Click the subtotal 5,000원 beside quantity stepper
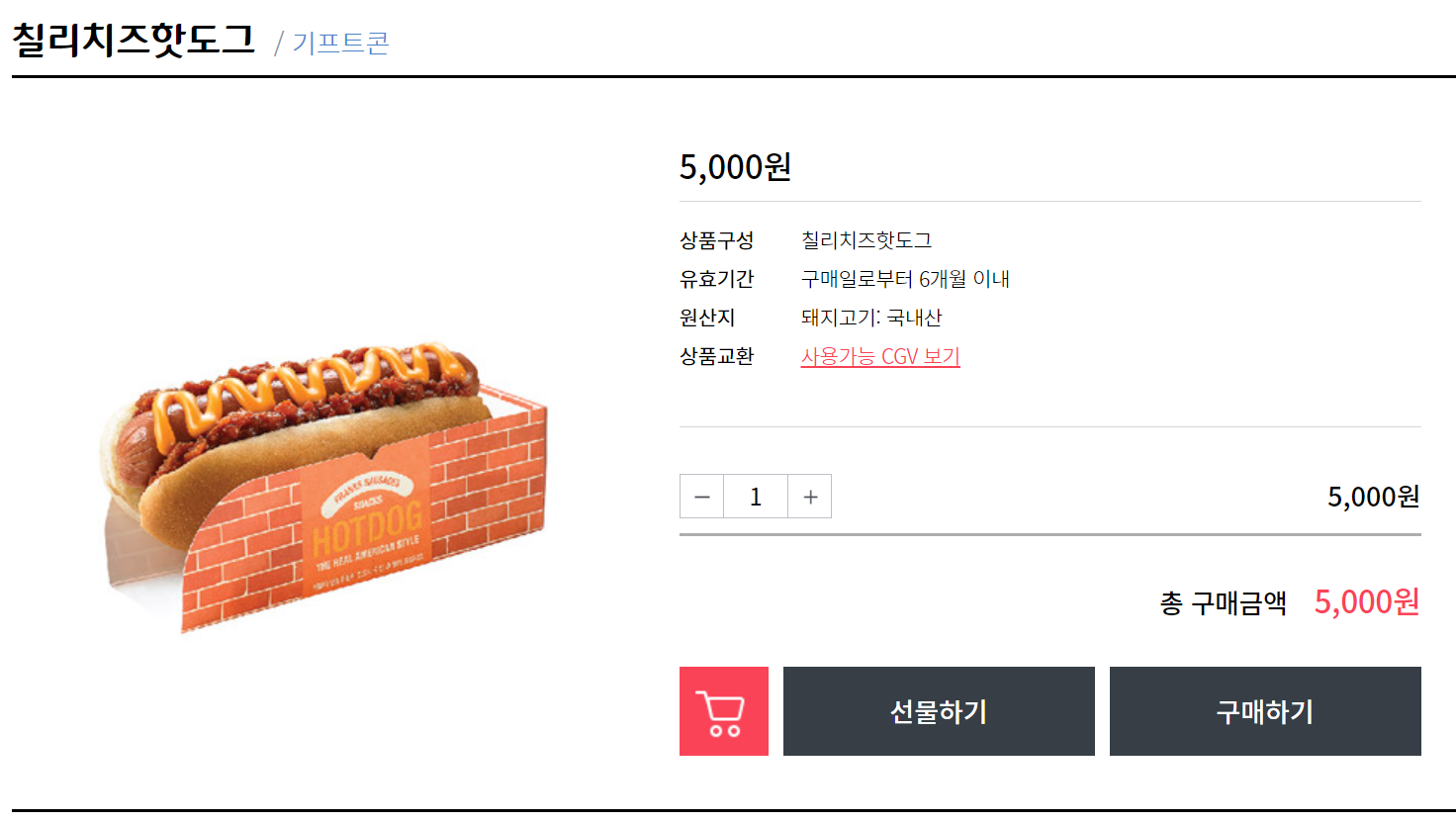 (x=1373, y=497)
